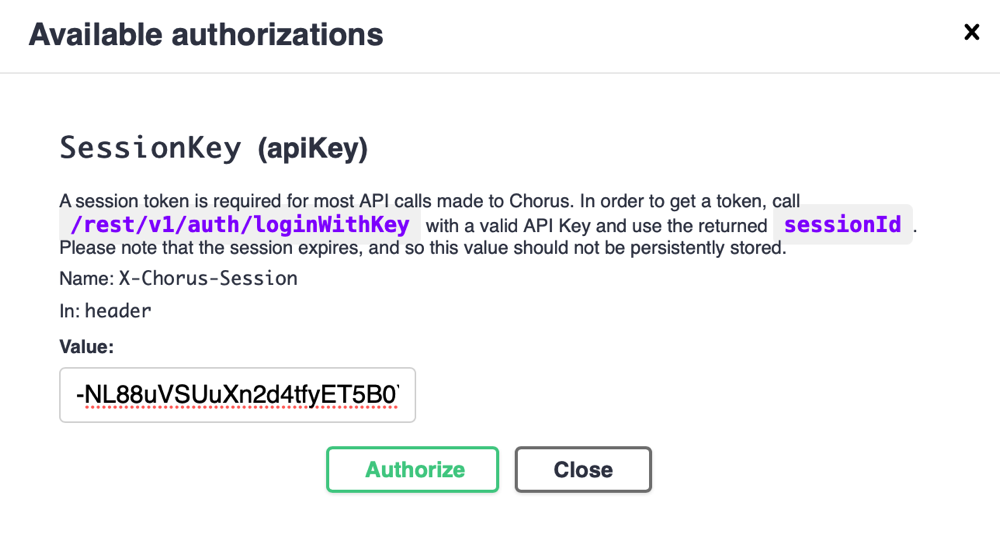Click 'with a valid API Key' text

point(510,226)
